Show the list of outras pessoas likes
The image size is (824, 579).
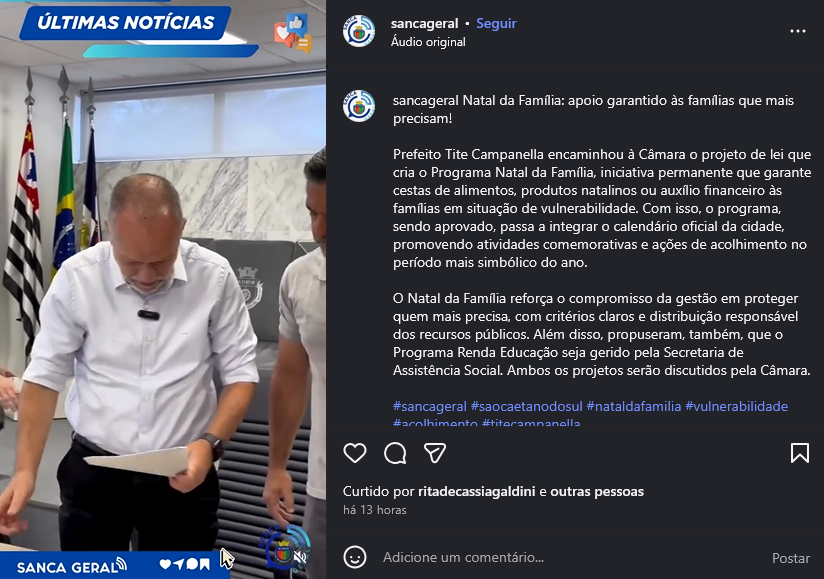coord(597,492)
